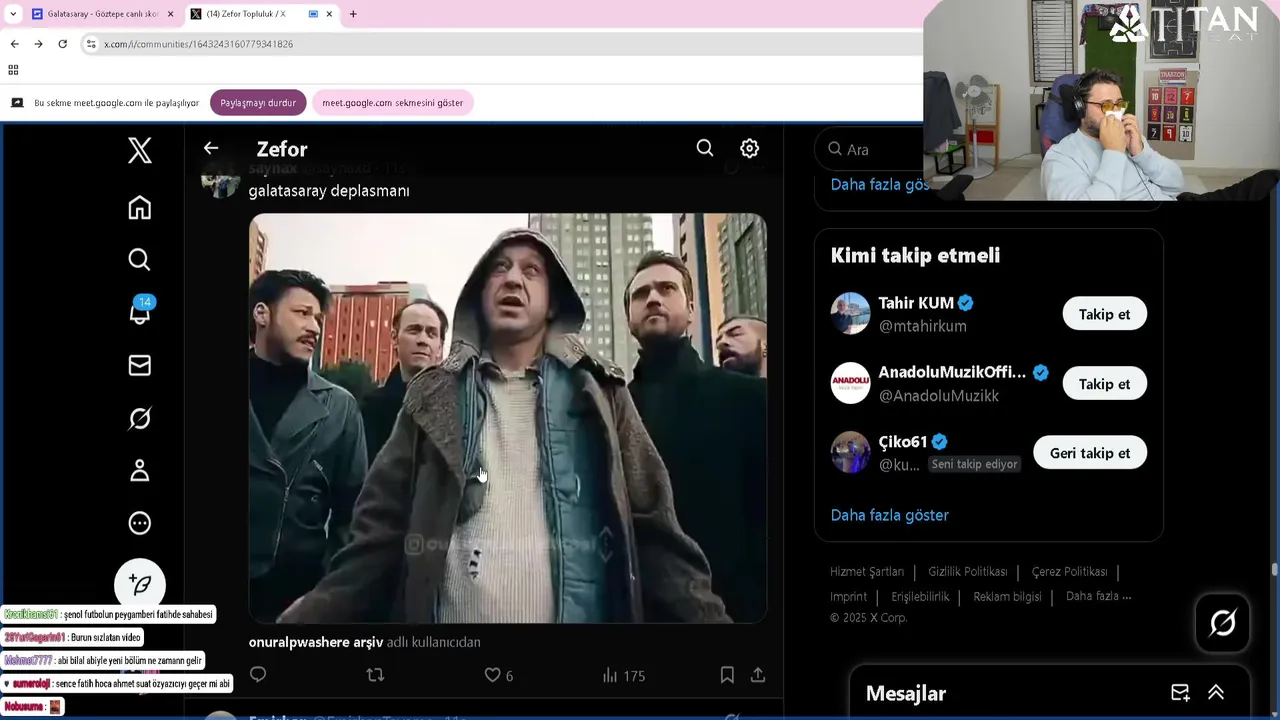Open the Mesajlar header title
The height and width of the screenshot is (720, 1280).
[x=906, y=693]
